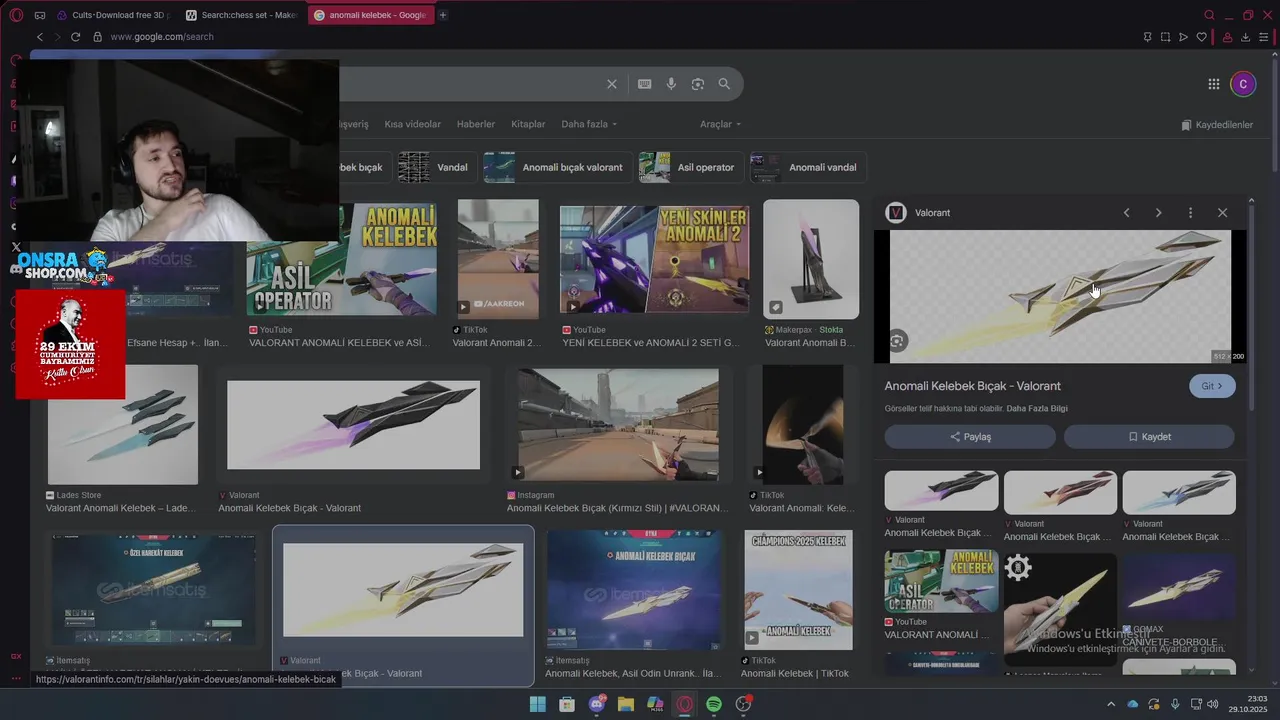The image size is (1280, 720).
Task: Go back to the previous page
Action: coord(40,37)
